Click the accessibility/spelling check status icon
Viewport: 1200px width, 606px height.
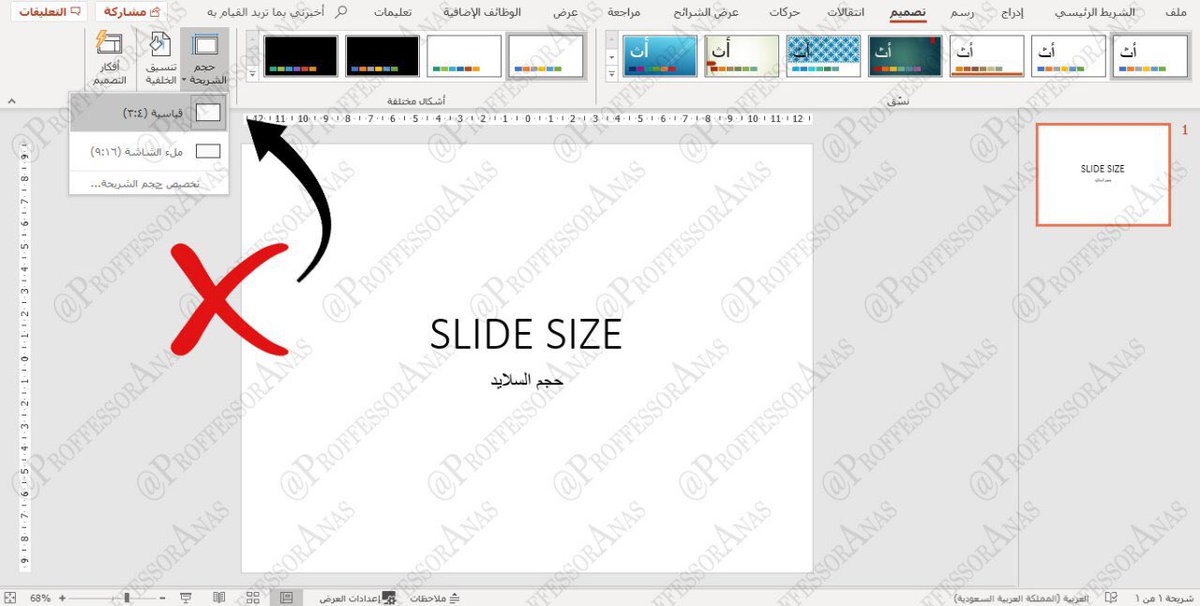click(1110, 598)
